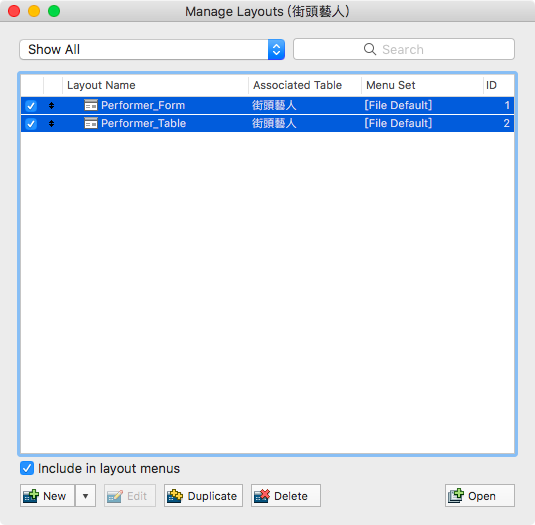Click Performer_Table's [File Default] menu set
The image size is (535, 525).
(398, 123)
